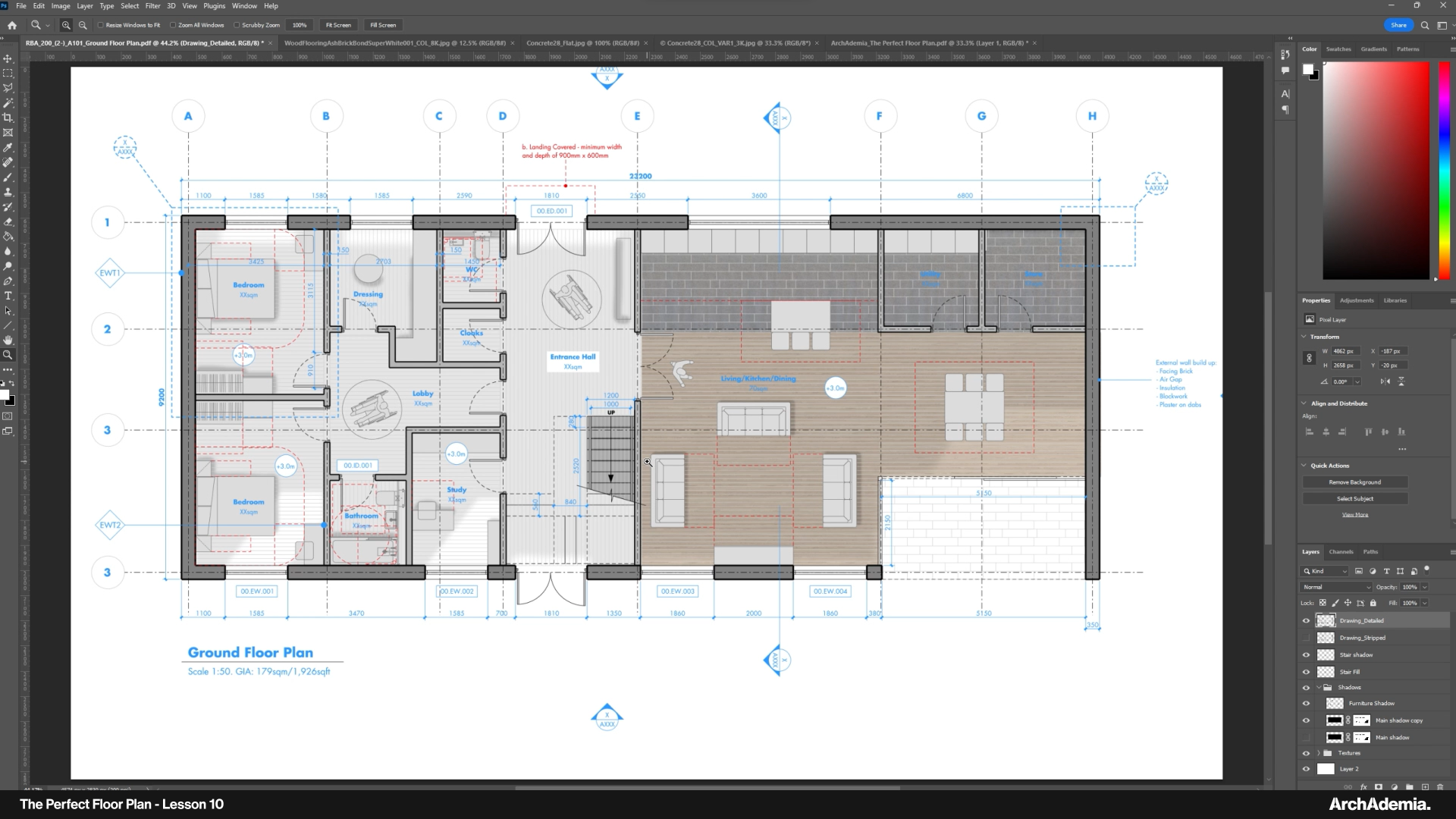Click the Furniture Shadow layer thumbnail
The image size is (1456, 819).
click(1335, 703)
